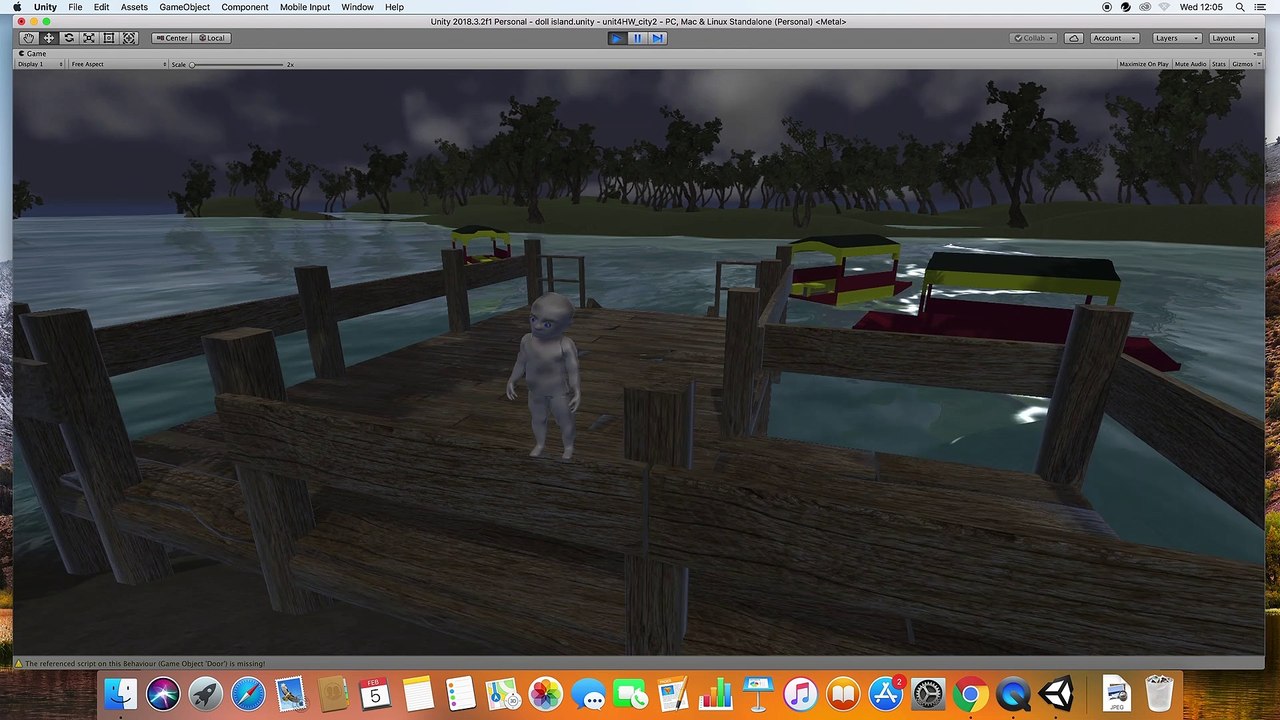Open the Window menu
This screenshot has height=720, width=1280.
[x=357, y=7]
